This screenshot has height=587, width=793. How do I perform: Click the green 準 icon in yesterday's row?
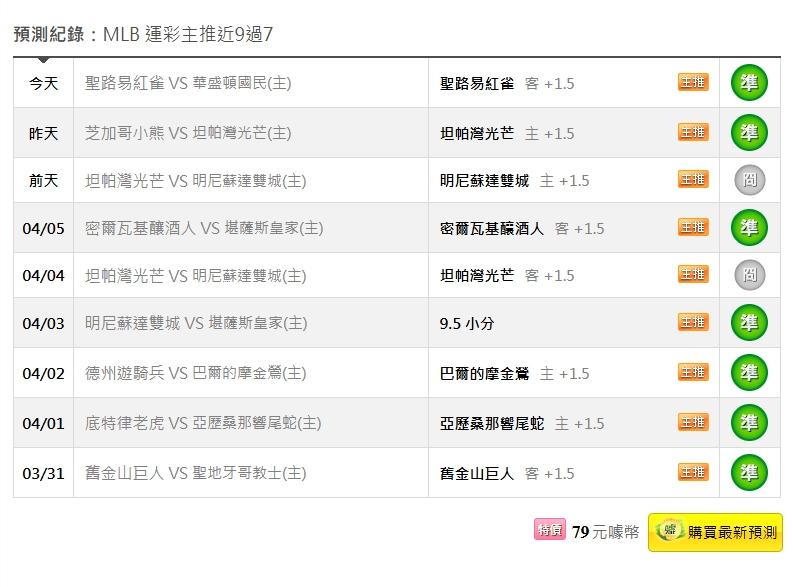749,132
